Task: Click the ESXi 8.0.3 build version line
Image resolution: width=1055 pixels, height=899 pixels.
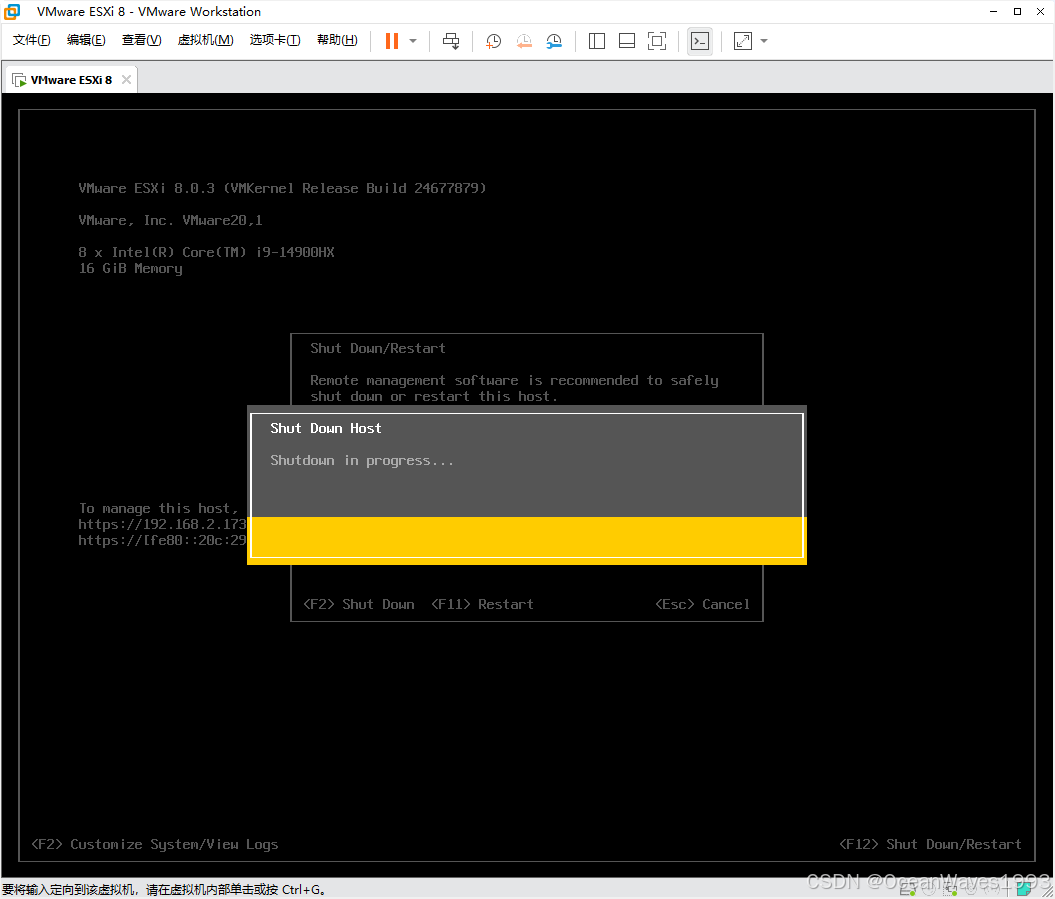Action: click(x=282, y=188)
